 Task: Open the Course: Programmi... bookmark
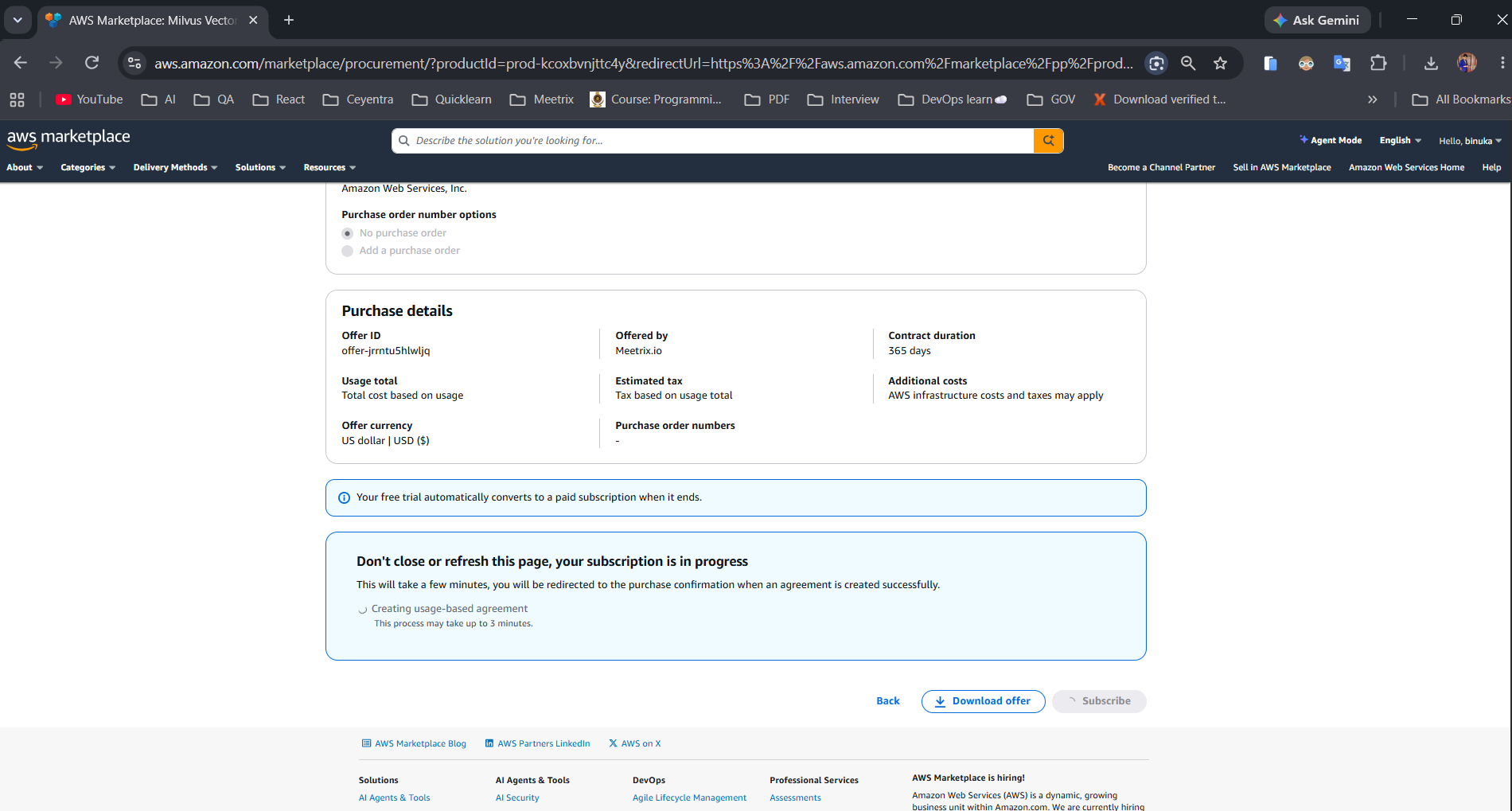pos(656,99)
